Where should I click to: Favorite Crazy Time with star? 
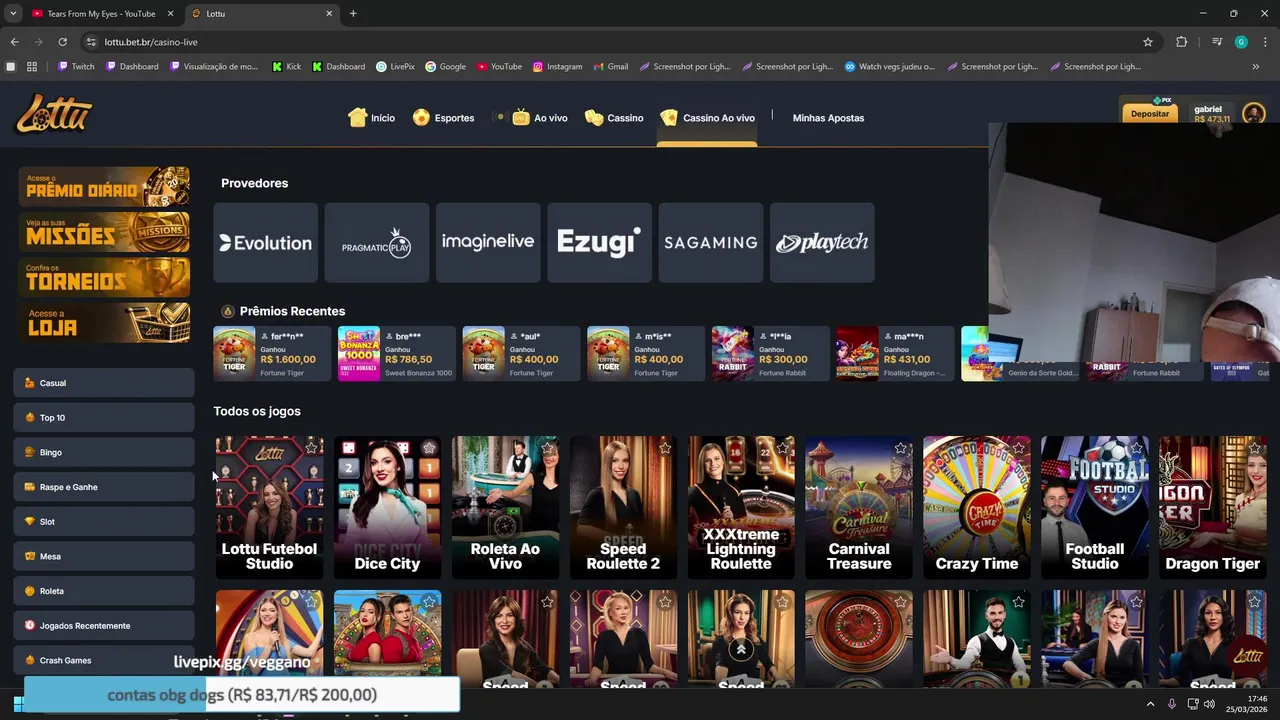point(1019,448)
